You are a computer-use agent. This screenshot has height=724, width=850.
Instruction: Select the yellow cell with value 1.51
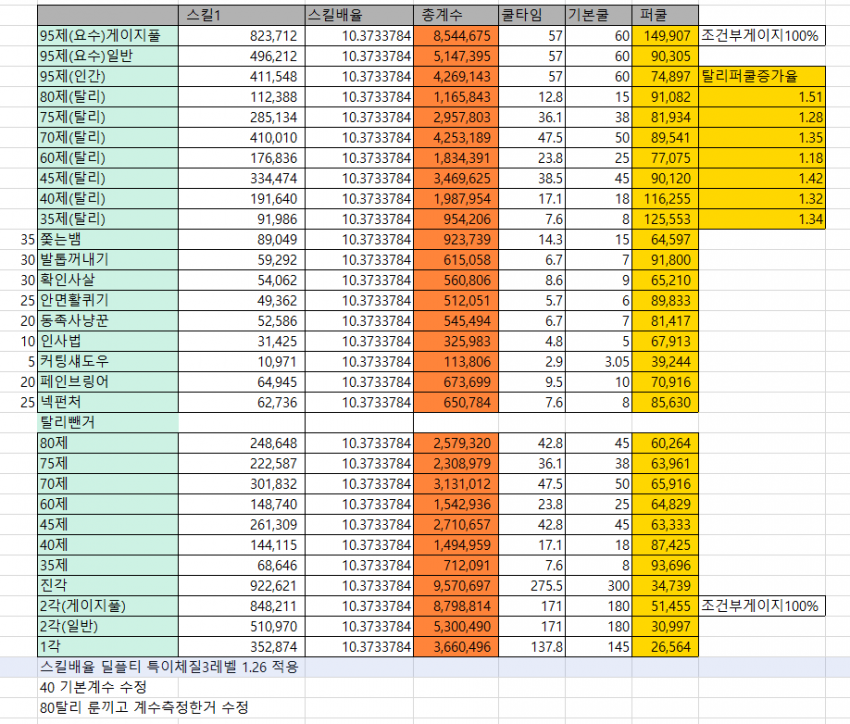pos(762,97)
